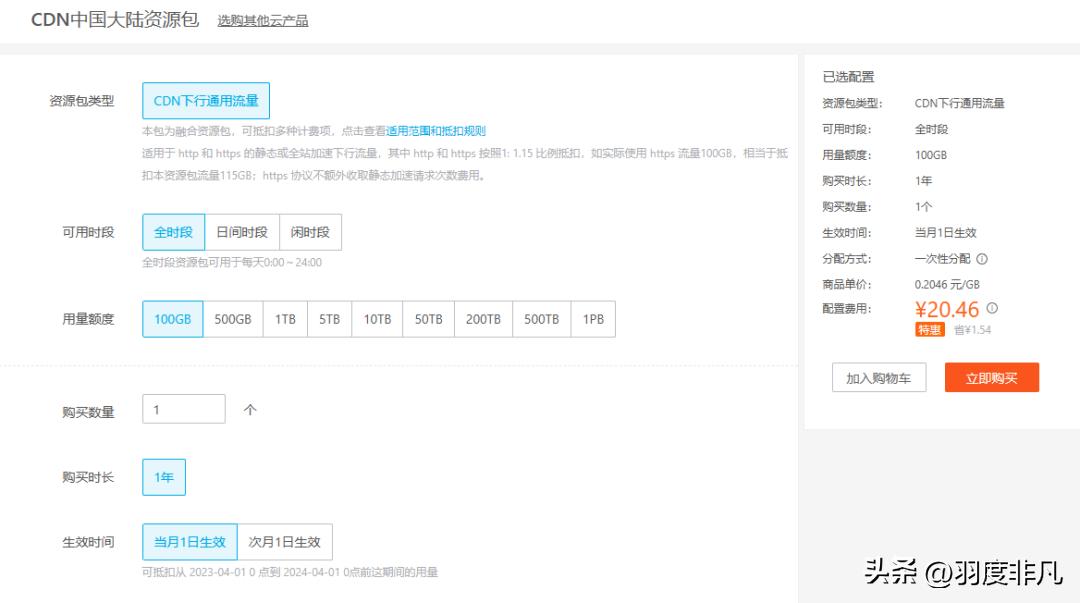This screenshot has width=1080, height=603.
Task: Click the info icon next to ¥20.46 price
Action: click(990, 309)
